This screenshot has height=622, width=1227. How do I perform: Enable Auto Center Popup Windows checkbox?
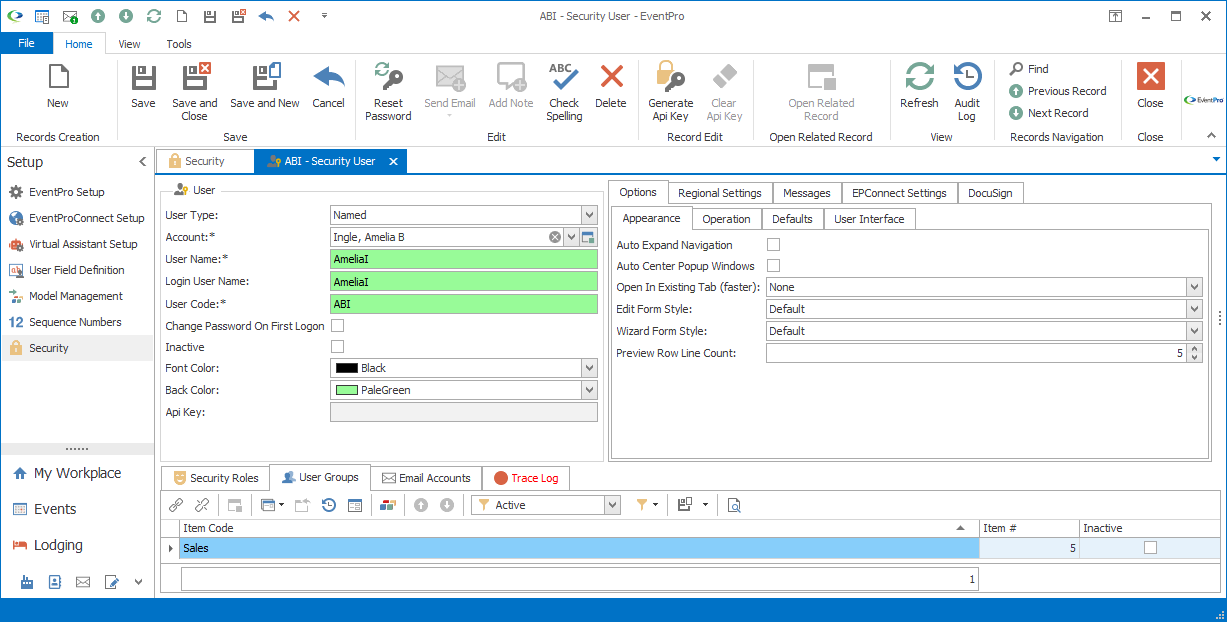773,266
